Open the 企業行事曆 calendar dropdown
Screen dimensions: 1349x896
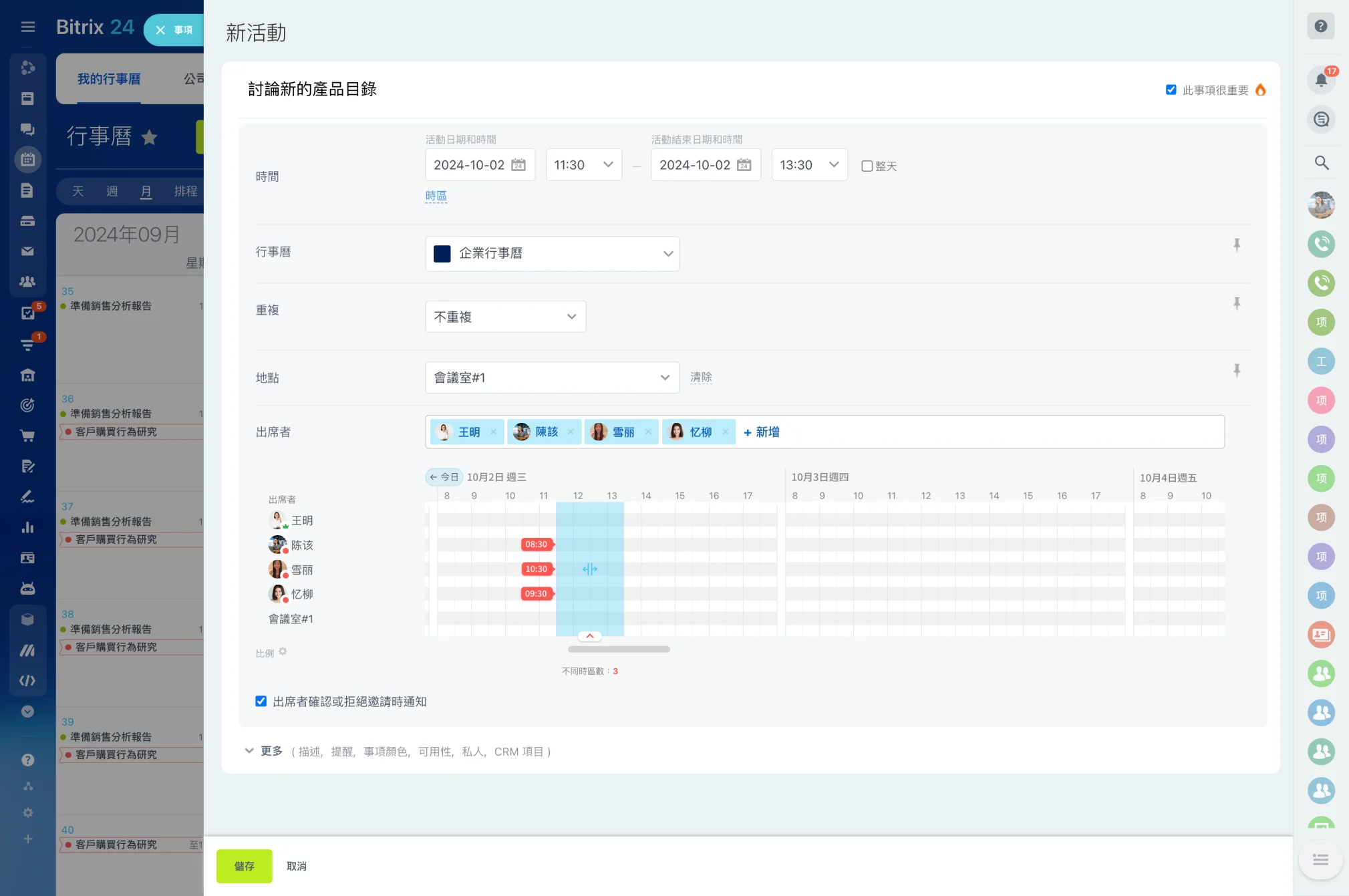(552, 253)
